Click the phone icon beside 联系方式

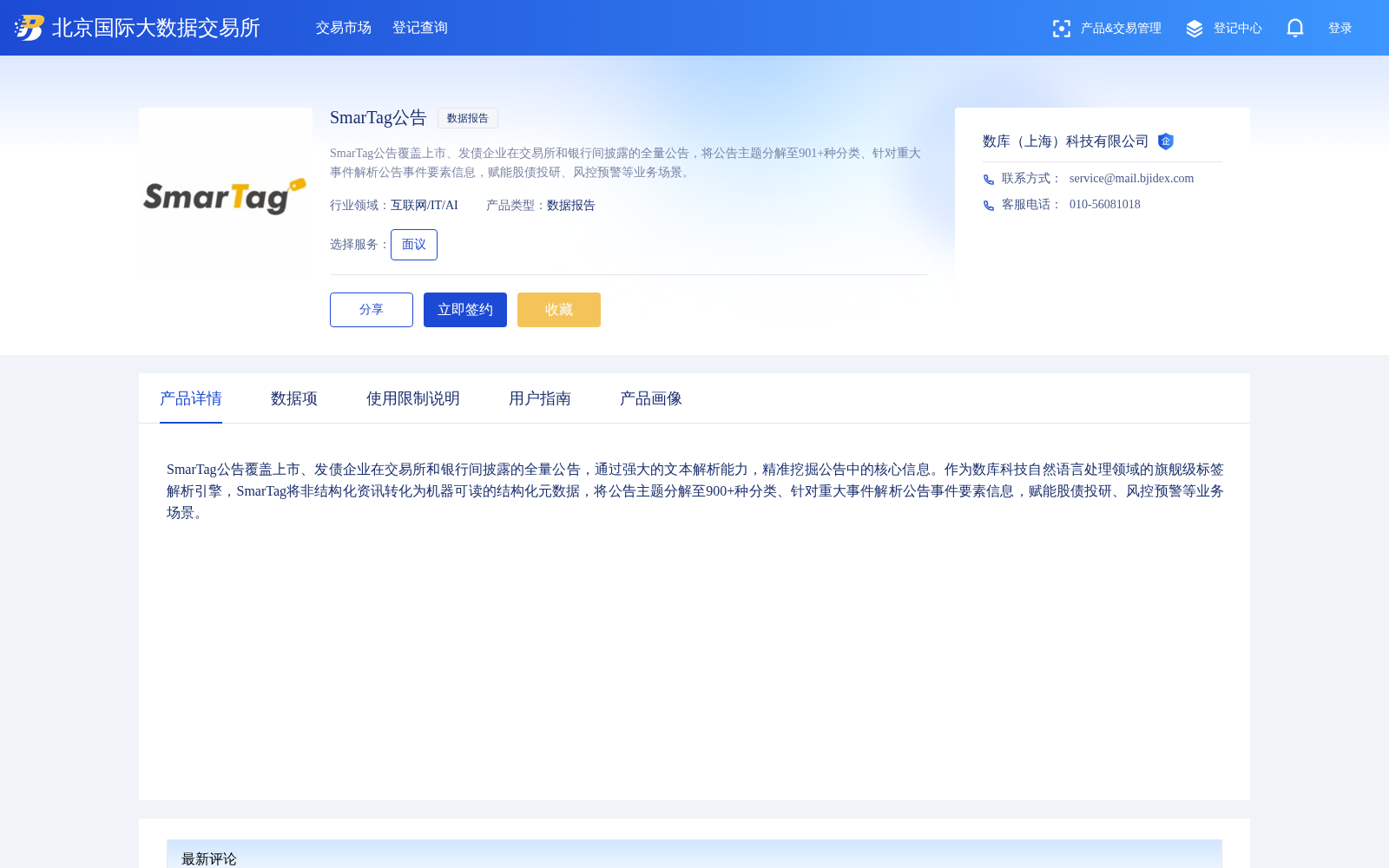point(989,180)
